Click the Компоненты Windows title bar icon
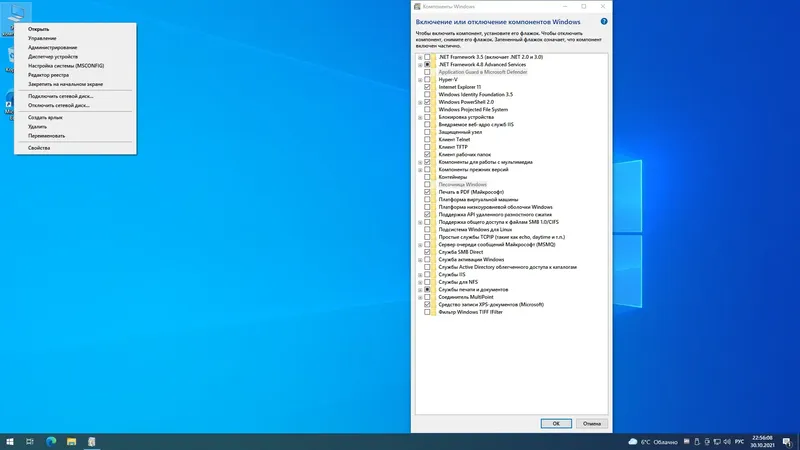800x450 pixels. [x=417, y=7]
